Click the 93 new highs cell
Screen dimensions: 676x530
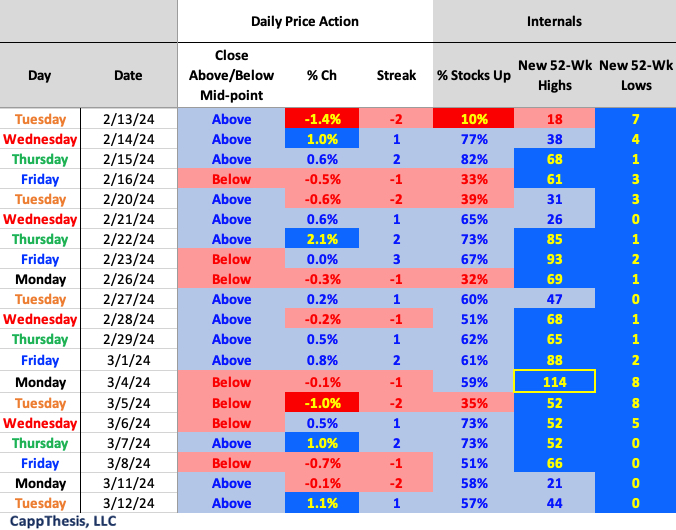(x=554, y=259)
